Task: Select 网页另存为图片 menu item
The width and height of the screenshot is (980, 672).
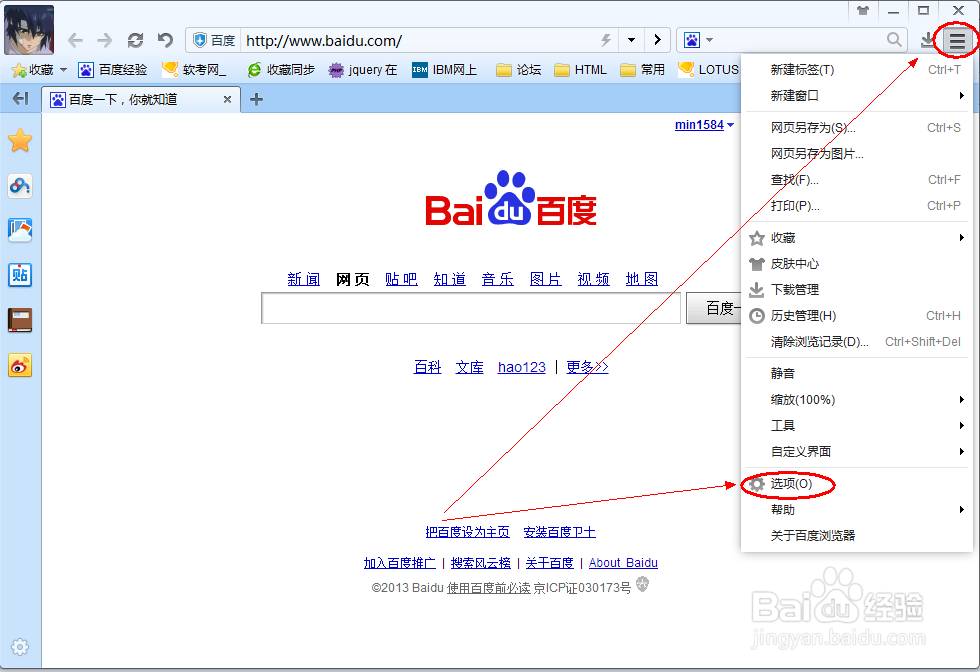Action: tap(856, 154)
